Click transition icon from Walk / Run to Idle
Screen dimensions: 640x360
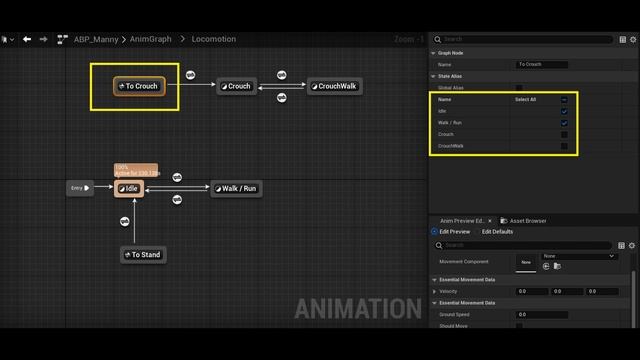click(x=177, y=200)
